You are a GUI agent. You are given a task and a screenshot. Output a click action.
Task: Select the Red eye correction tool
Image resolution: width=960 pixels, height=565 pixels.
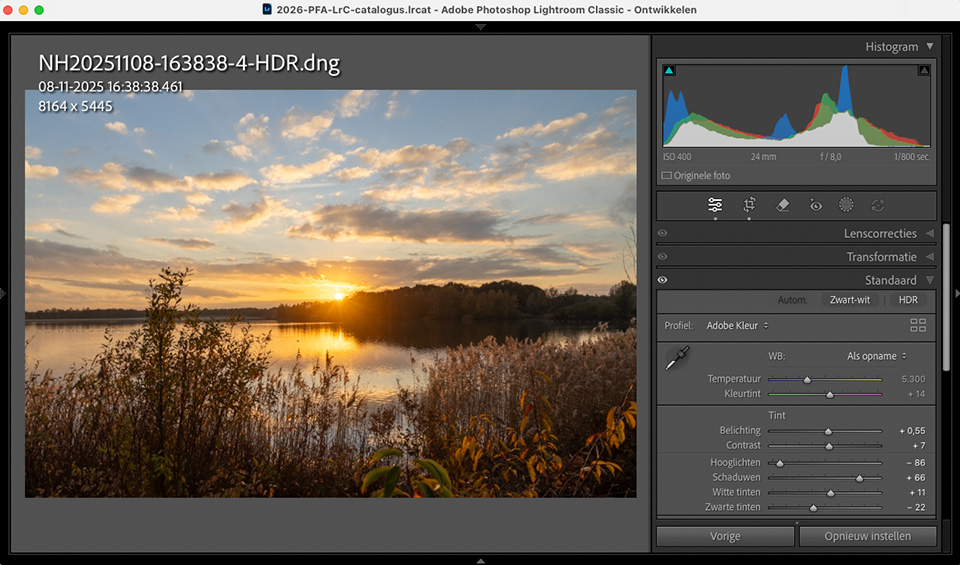pos(816,205)
